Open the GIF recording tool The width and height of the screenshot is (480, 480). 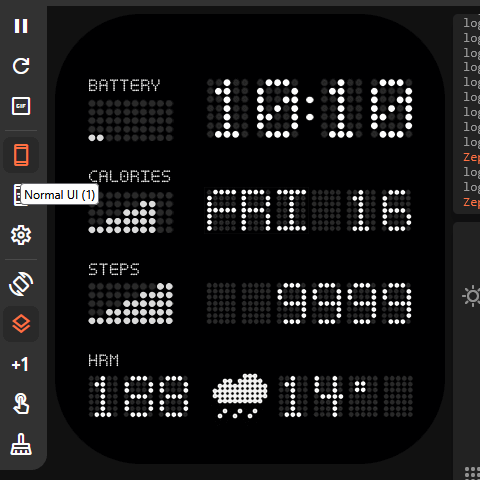[x=21, y=106]
